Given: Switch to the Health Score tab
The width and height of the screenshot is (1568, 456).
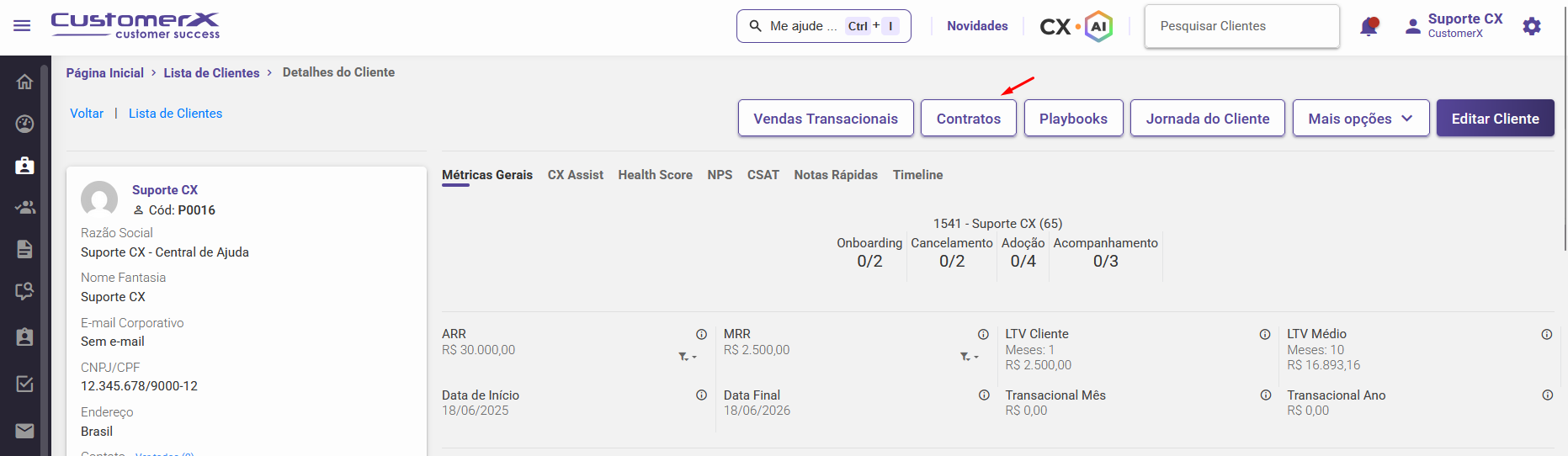Looking at the screenshot, I should pyautogui.click(x=655, y=175).
